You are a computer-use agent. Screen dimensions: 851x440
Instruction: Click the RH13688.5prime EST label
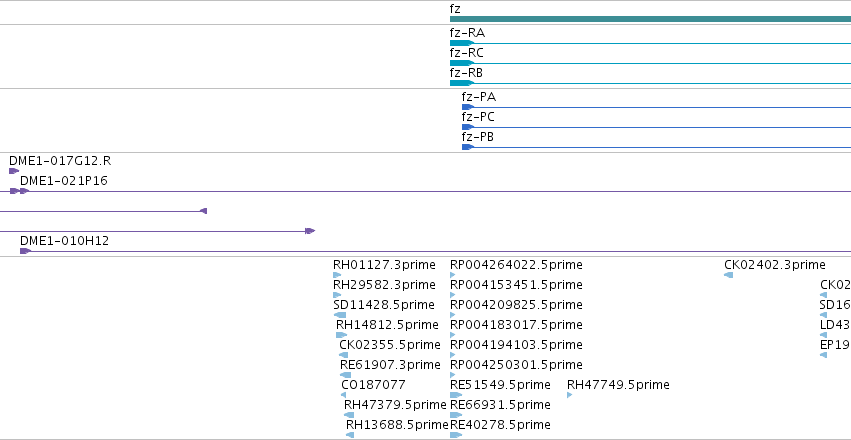point(397,424)
